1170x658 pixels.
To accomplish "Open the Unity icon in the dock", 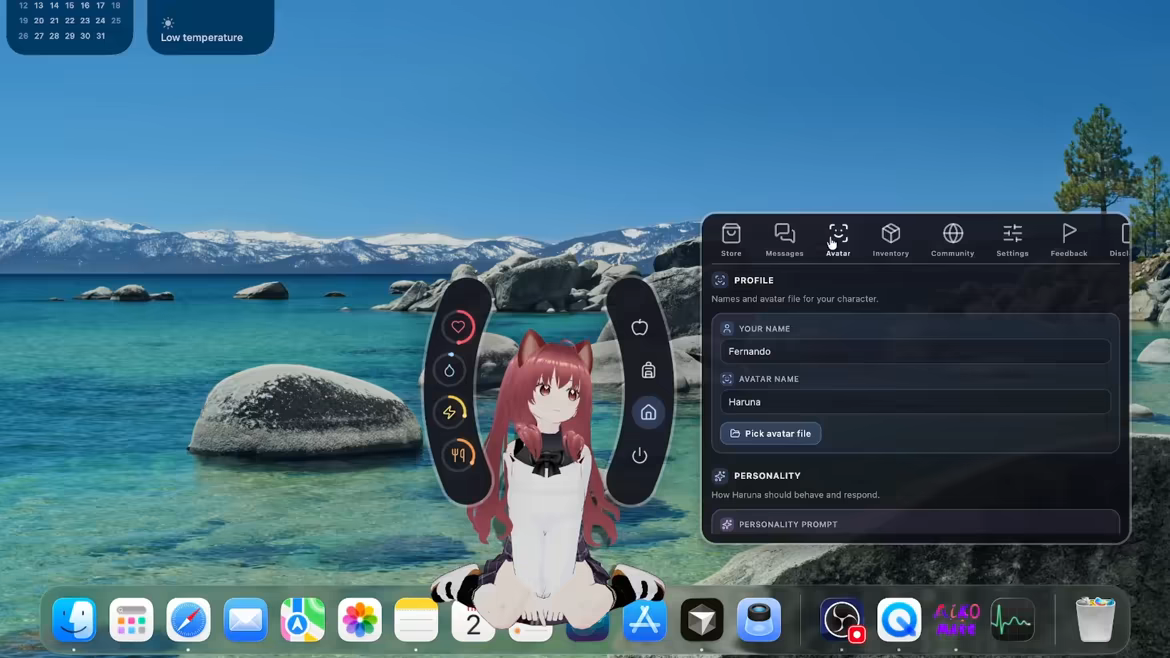I will 702,619.
